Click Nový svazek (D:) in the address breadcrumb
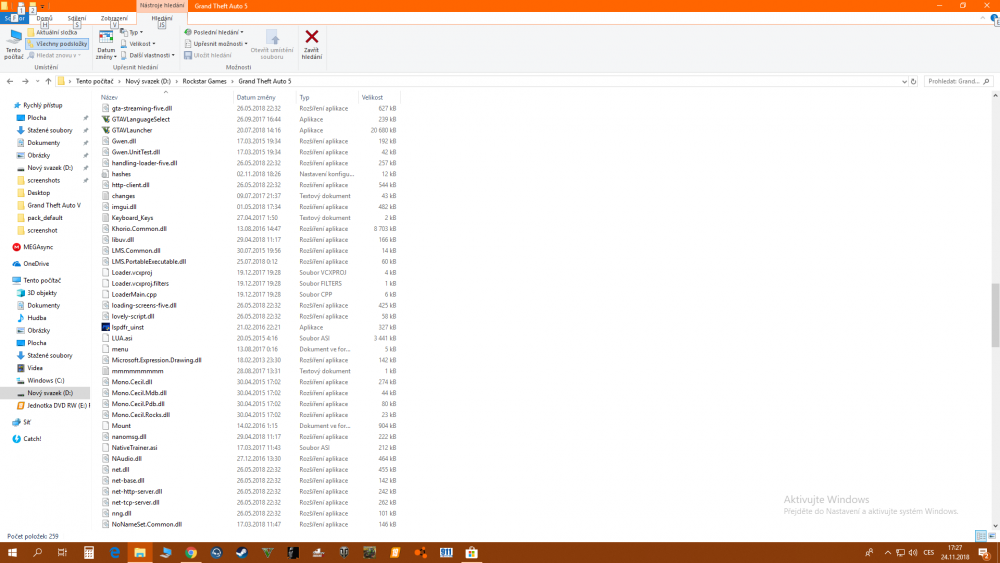Screen dimensions: 1000x563 (x=148, y=82)
